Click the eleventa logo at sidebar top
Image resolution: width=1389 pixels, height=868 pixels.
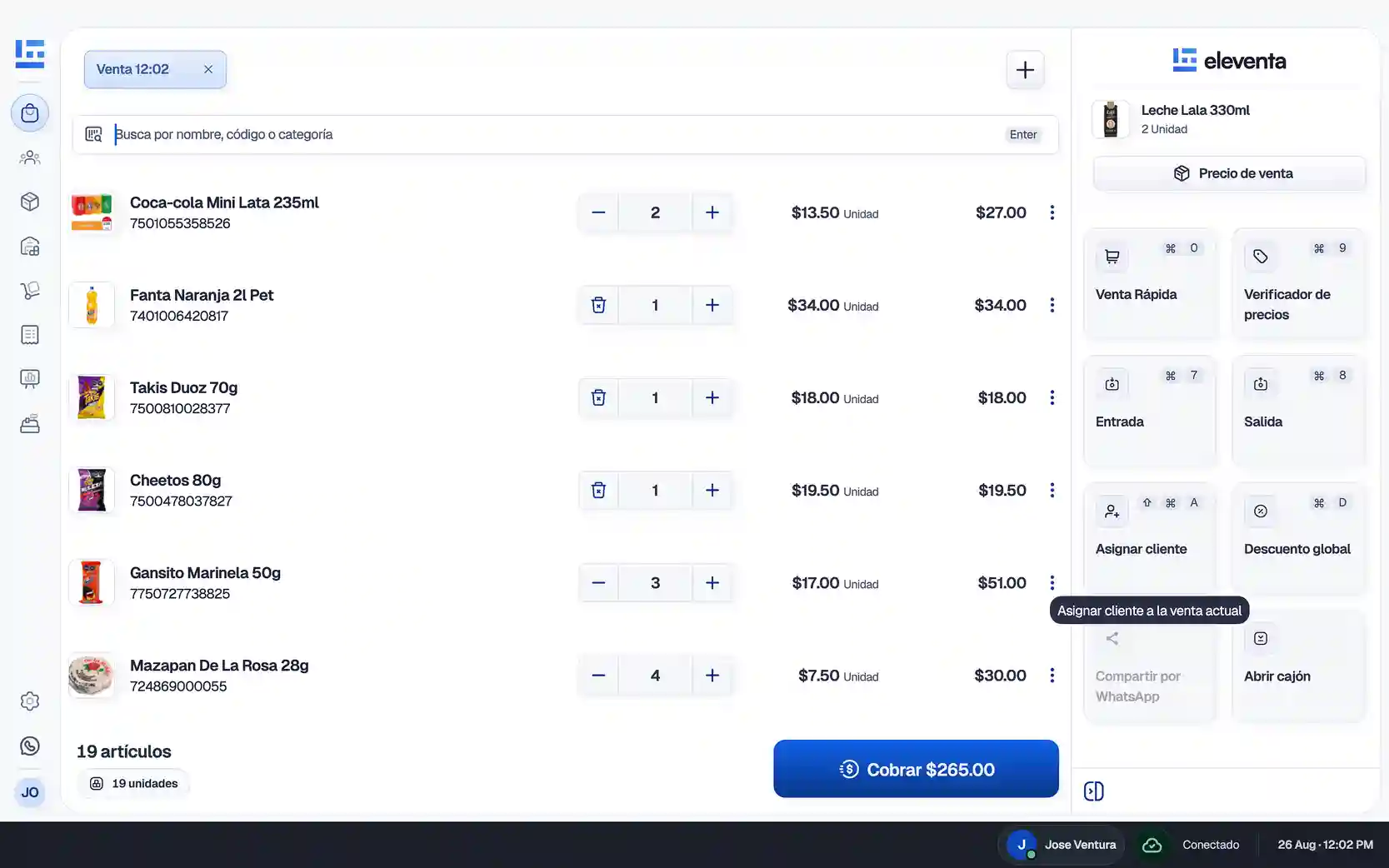[x=30, y=53]
